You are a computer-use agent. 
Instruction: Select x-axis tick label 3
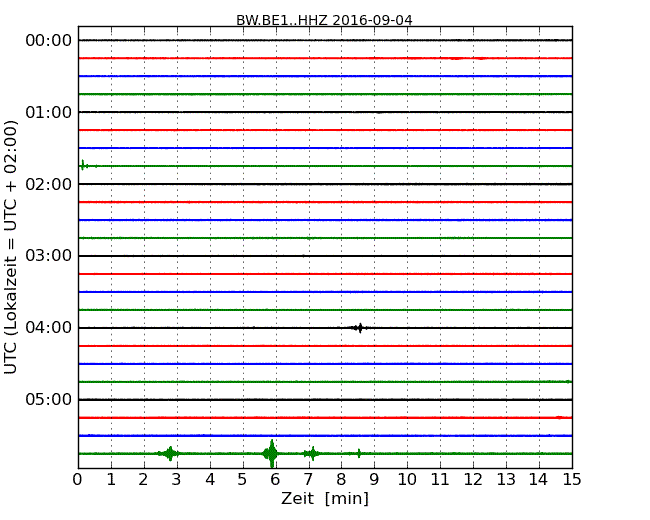coord(177,480)
